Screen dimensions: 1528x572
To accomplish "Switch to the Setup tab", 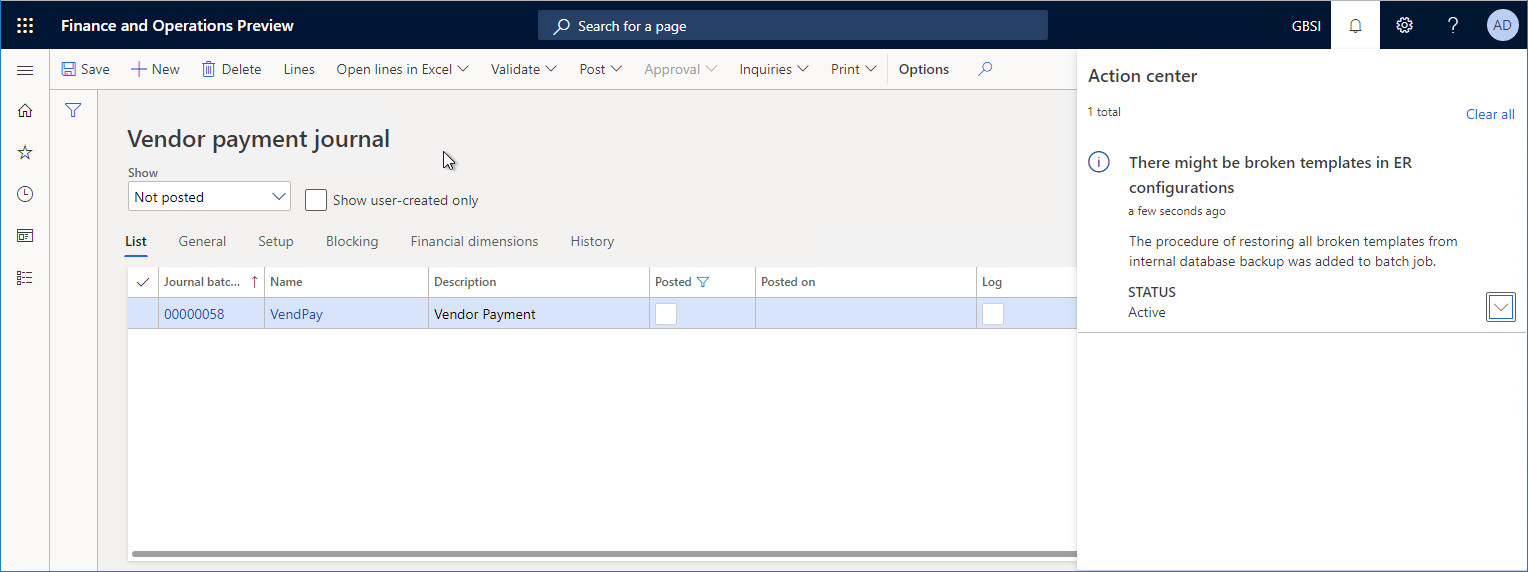I will [276, 241].
